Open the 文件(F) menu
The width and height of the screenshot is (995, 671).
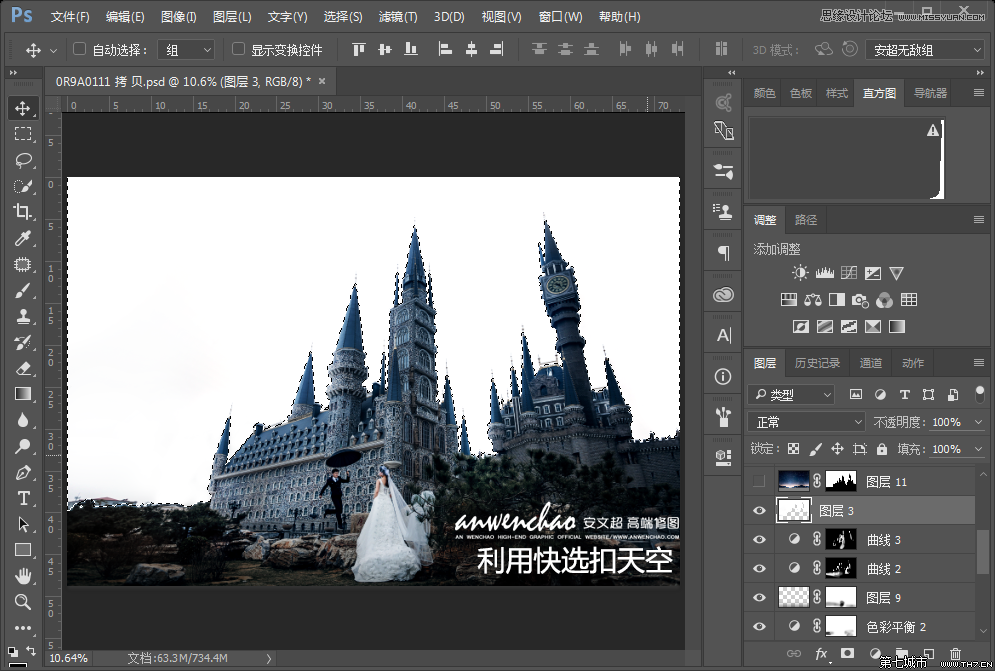click(x=70, y=17)
